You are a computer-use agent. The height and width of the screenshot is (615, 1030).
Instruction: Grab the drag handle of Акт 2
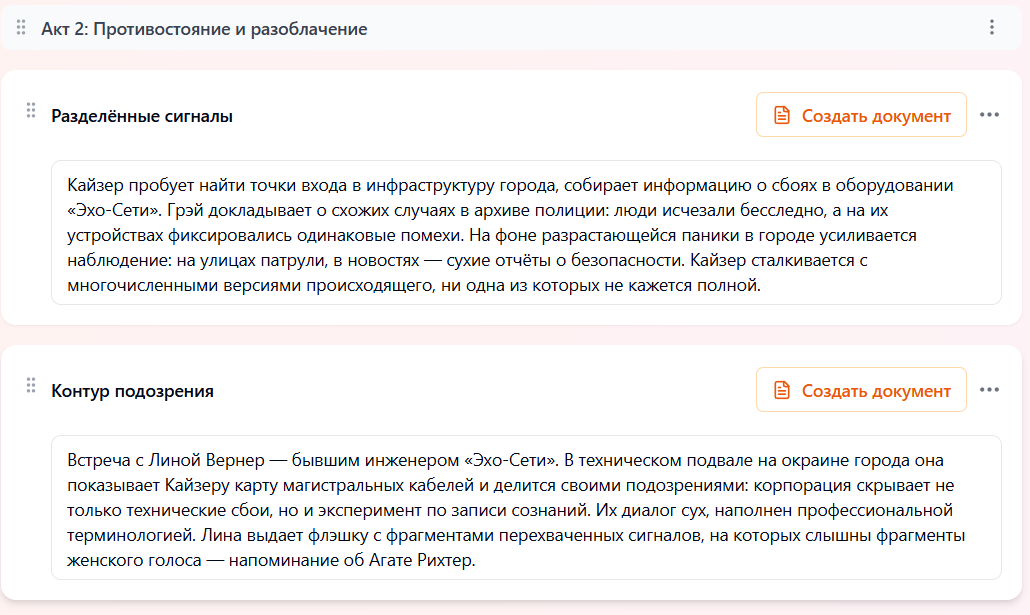pyautogui.click(x=22, y=28)
